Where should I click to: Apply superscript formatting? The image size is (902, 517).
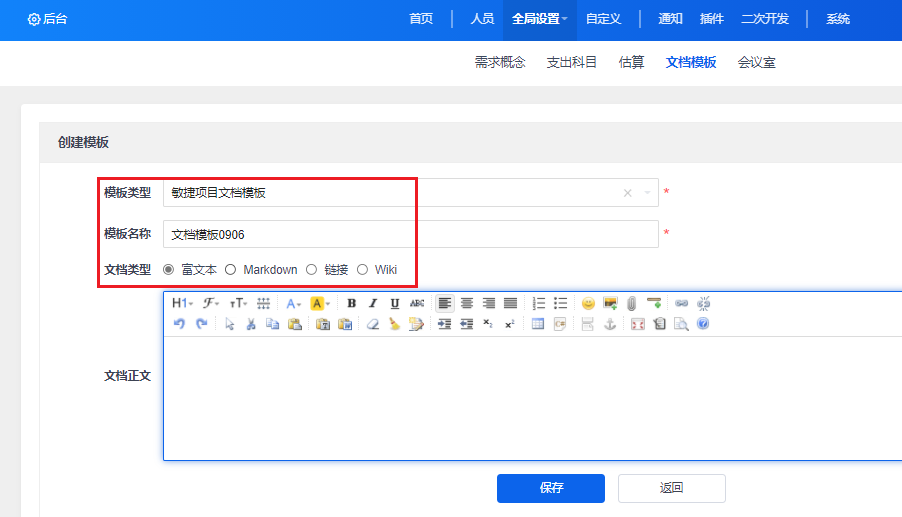coord(510,324)
